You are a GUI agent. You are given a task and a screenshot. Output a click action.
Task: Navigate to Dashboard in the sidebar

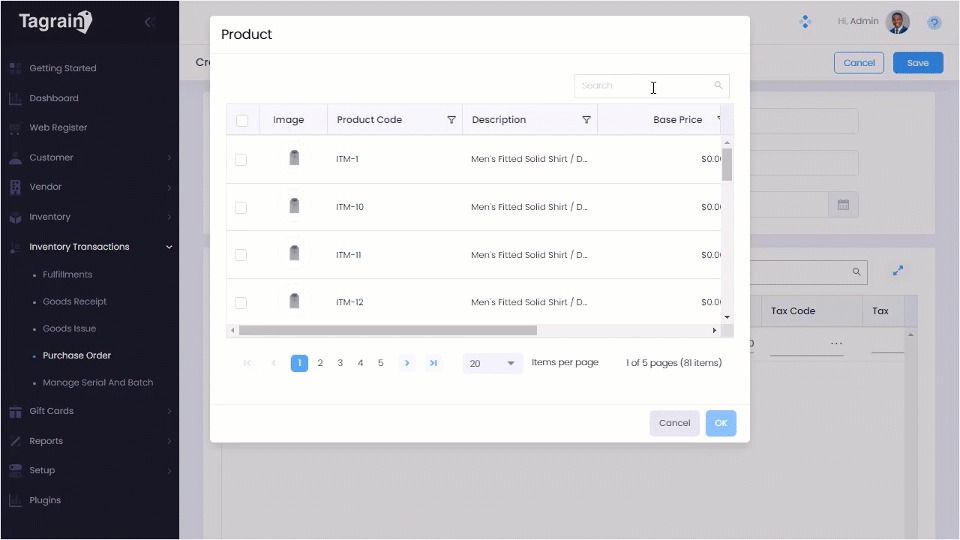53,98
